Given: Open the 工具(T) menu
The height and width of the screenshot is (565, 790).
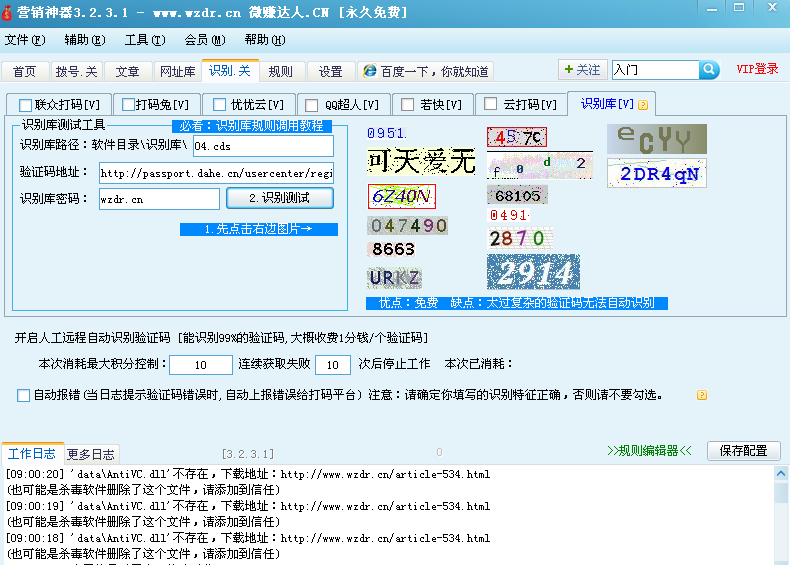Looking at the screenshot, I should click(x=145, y=40).
